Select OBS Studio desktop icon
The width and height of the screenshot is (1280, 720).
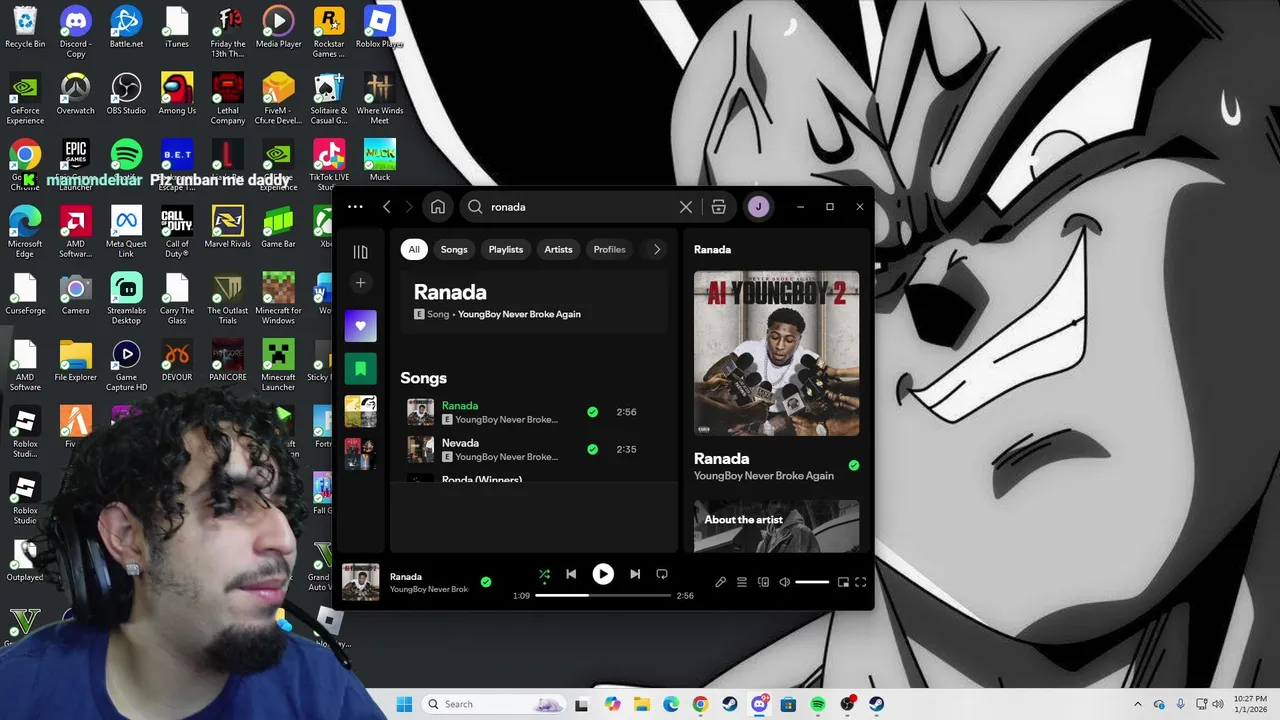126,94
